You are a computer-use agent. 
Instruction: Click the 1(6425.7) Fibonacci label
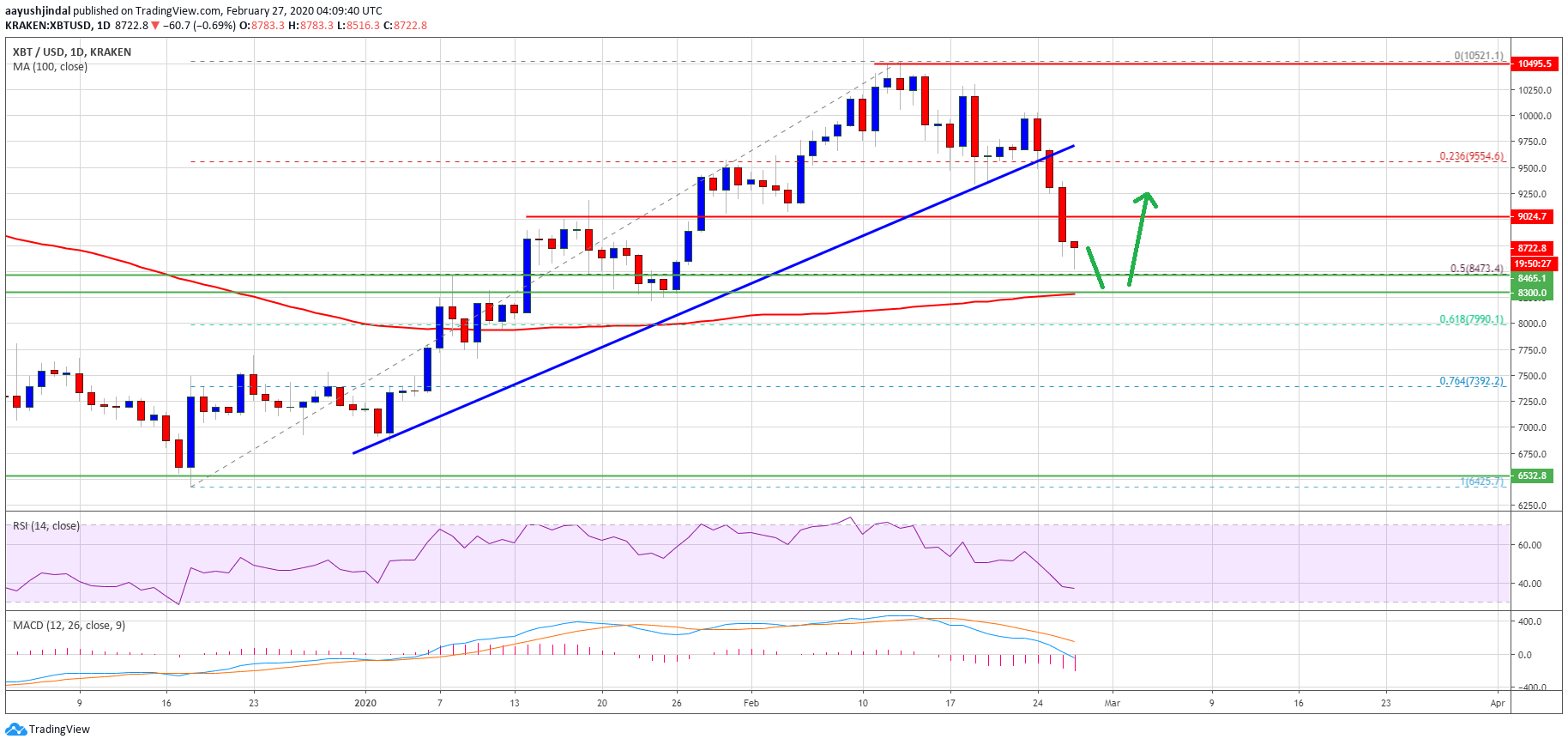(1482, 482)
